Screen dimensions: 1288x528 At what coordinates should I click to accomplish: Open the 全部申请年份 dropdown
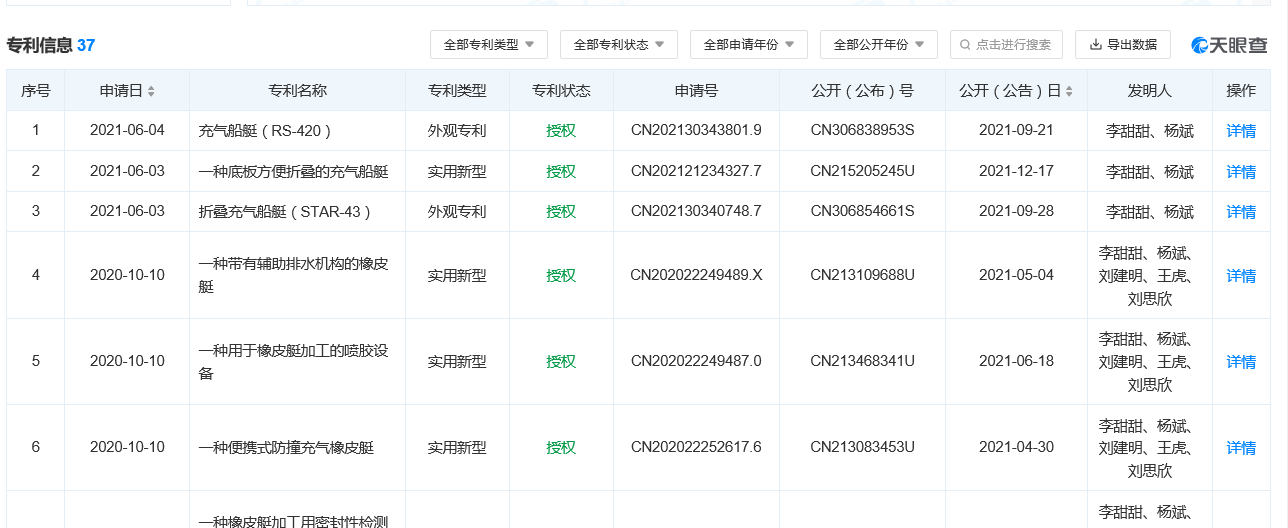[x=749, y=45]
